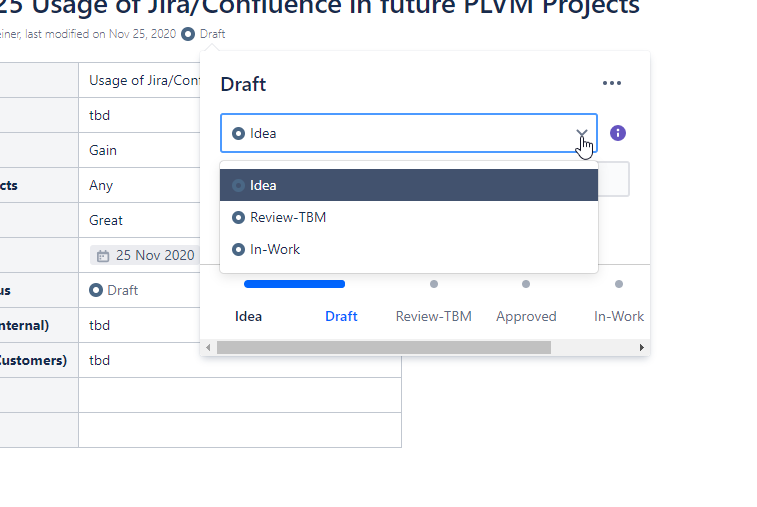757x507 pixels.
Task: Click the tbd cell in the Customers row
Action: tap(240, 360)
